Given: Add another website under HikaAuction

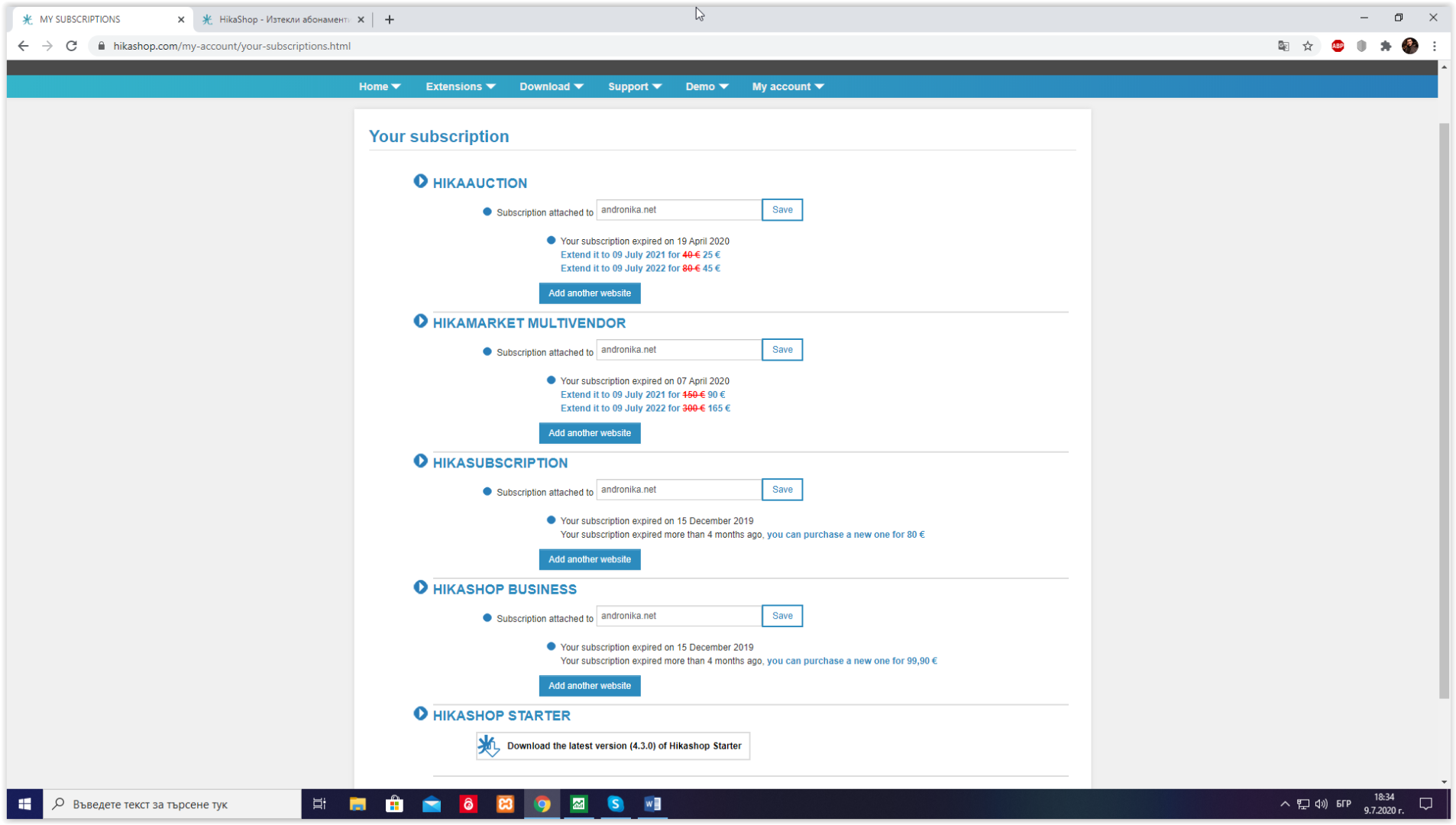Looking at the screenshot, I should coord(590,293).
